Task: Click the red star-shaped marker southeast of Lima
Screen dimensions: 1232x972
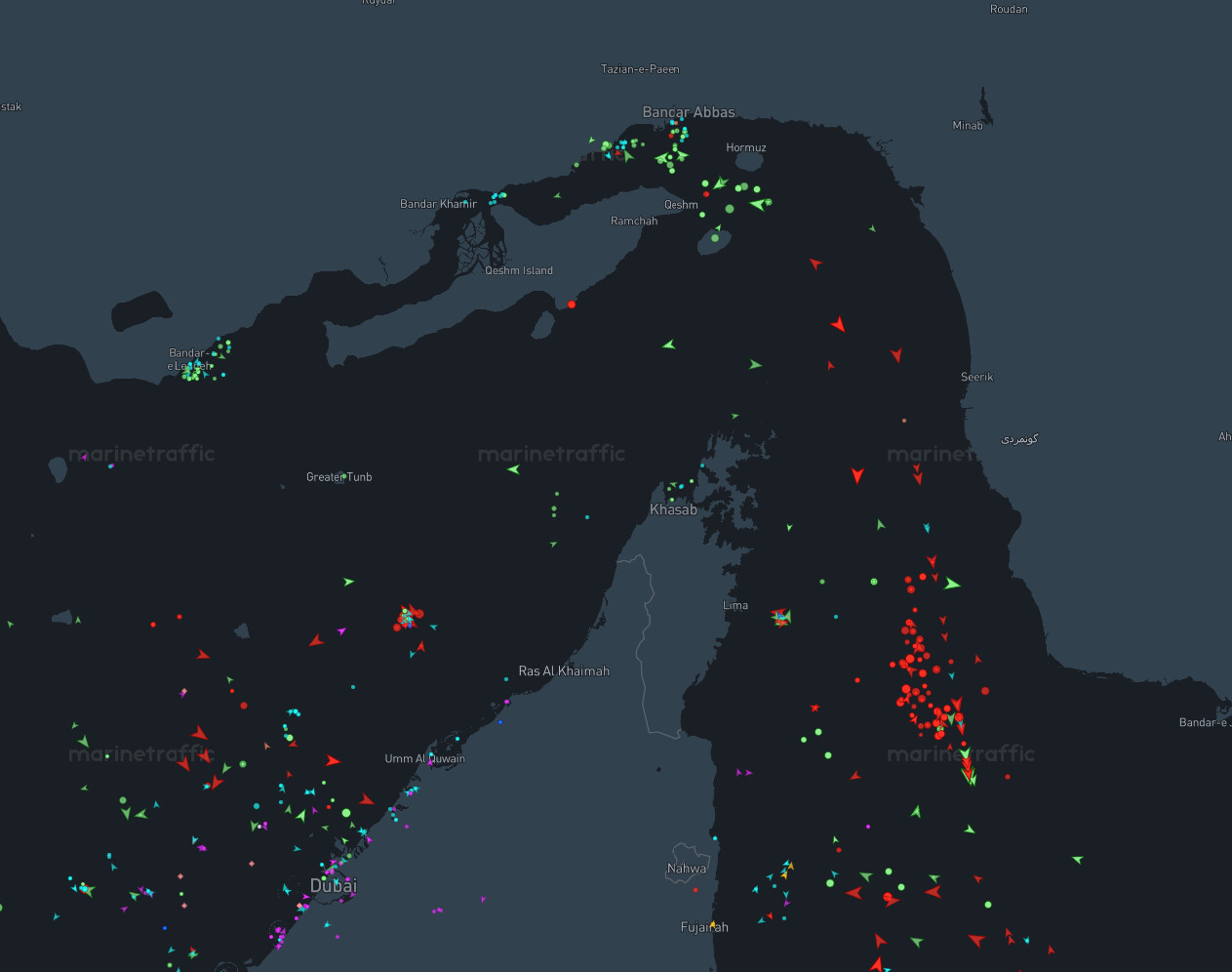Action: [x=815, y=708]
